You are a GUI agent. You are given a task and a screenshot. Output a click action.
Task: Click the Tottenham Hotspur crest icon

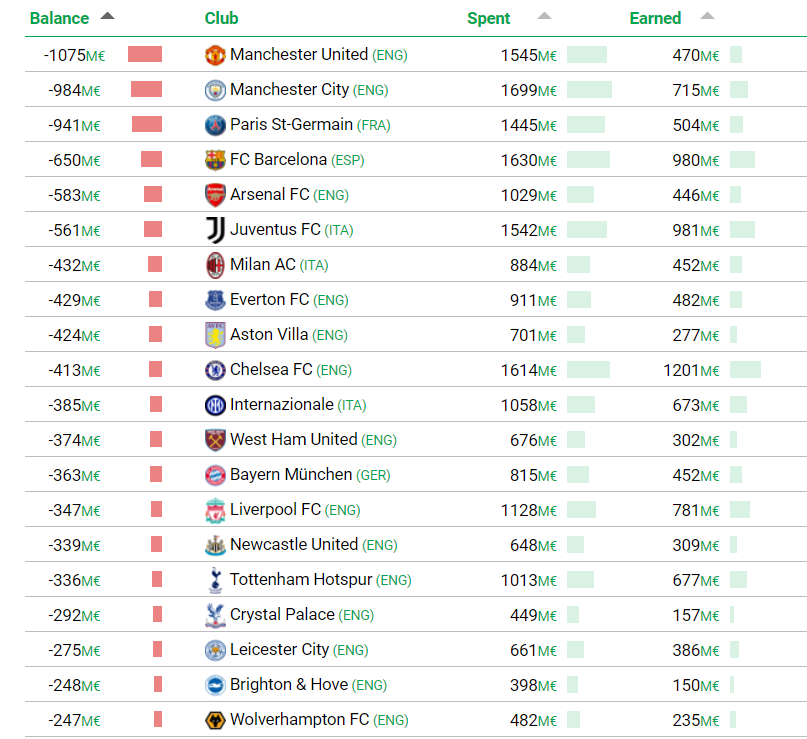coord(215,580)
